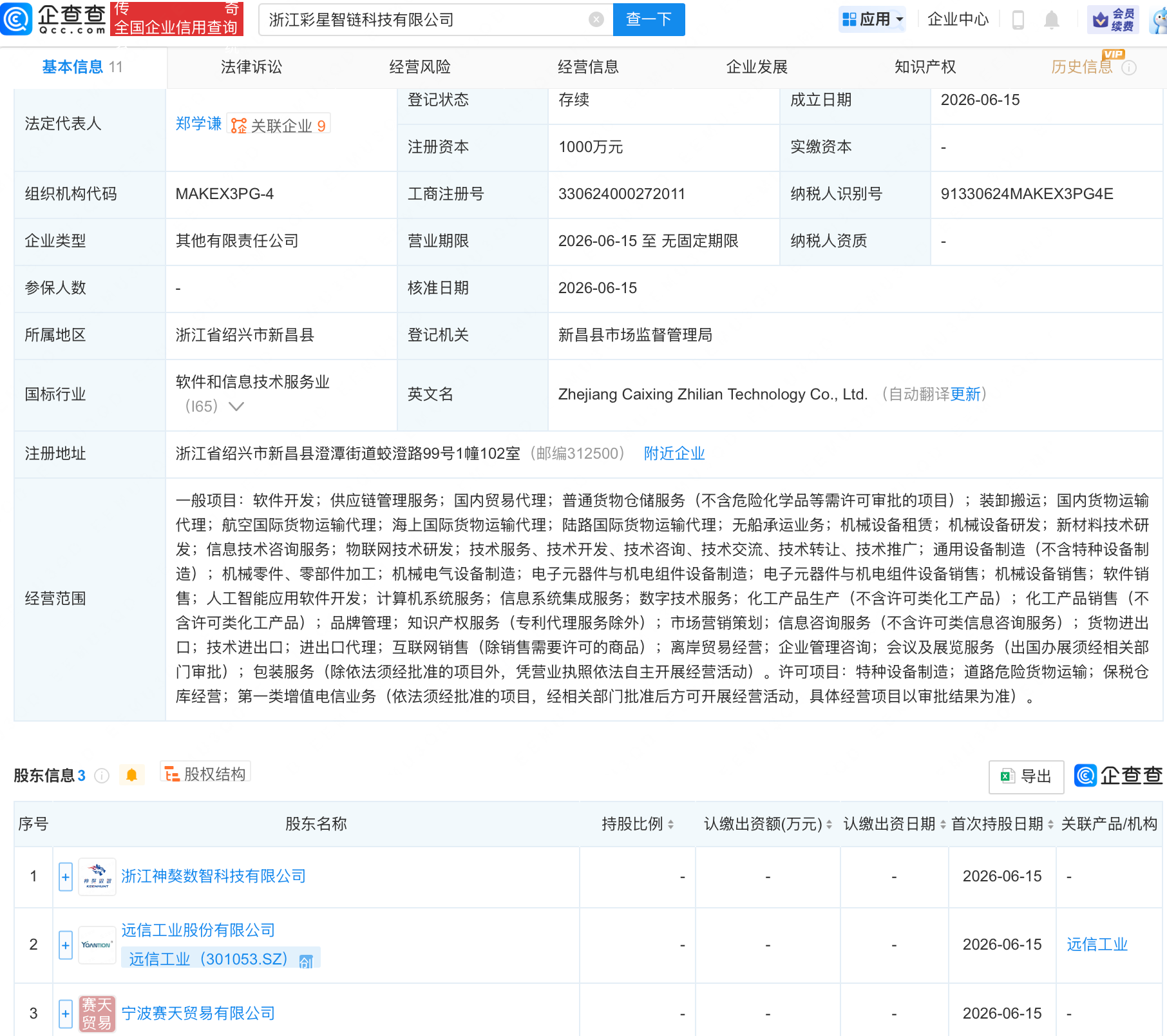Viewport: 1167px width, 1036px height.
Task: Export shareholder table via 导出
Action: pos(1027,777)
